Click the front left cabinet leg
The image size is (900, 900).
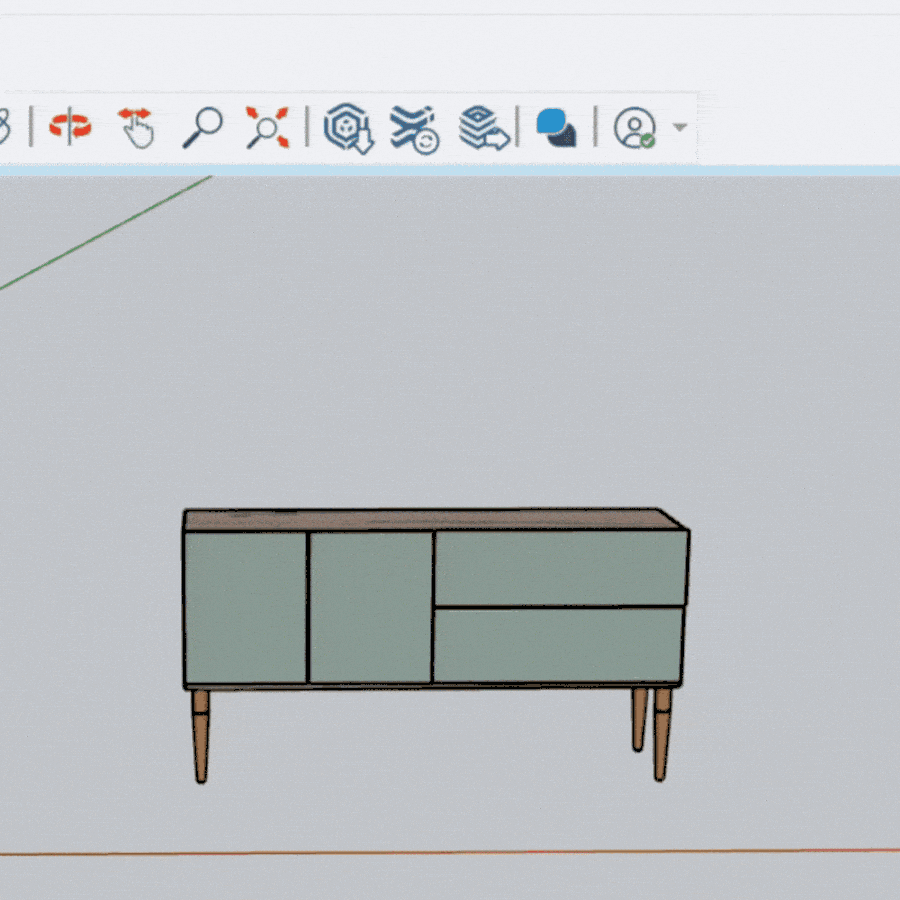coord(201,734)
